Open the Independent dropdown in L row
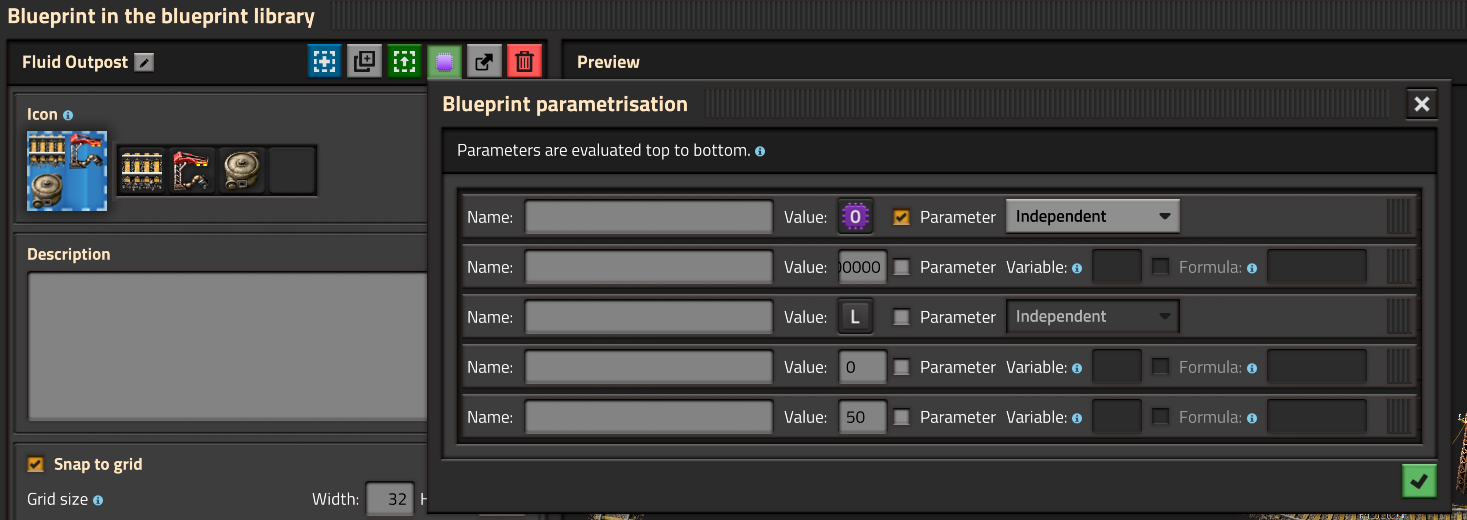 1092,316
